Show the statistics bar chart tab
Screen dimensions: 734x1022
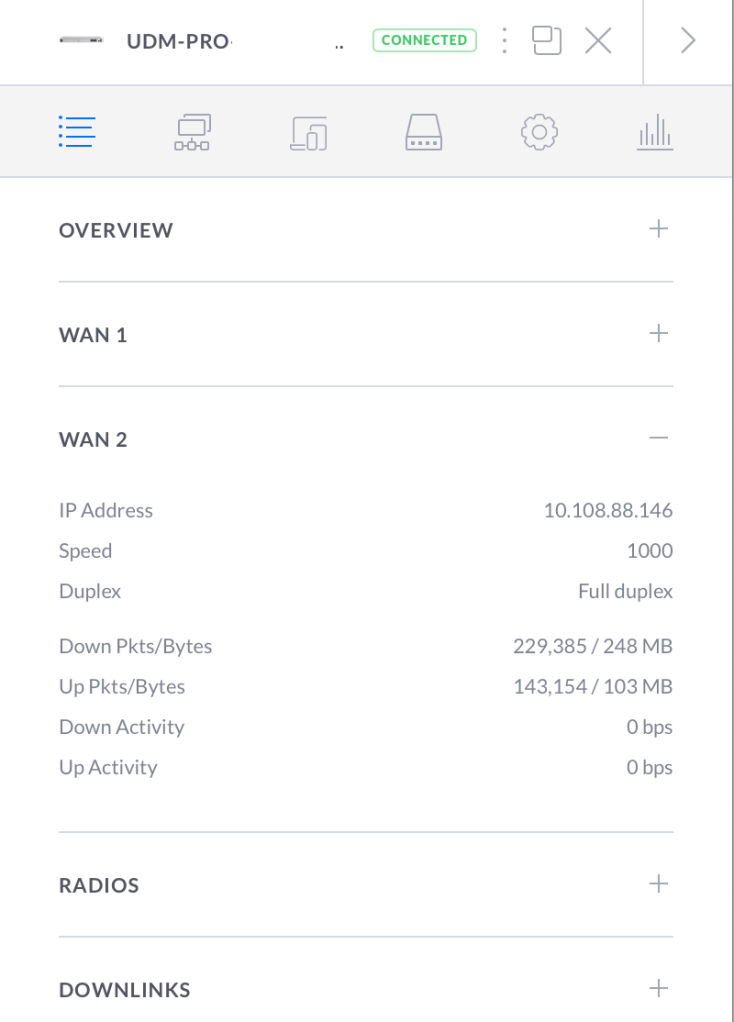(655, 132)
